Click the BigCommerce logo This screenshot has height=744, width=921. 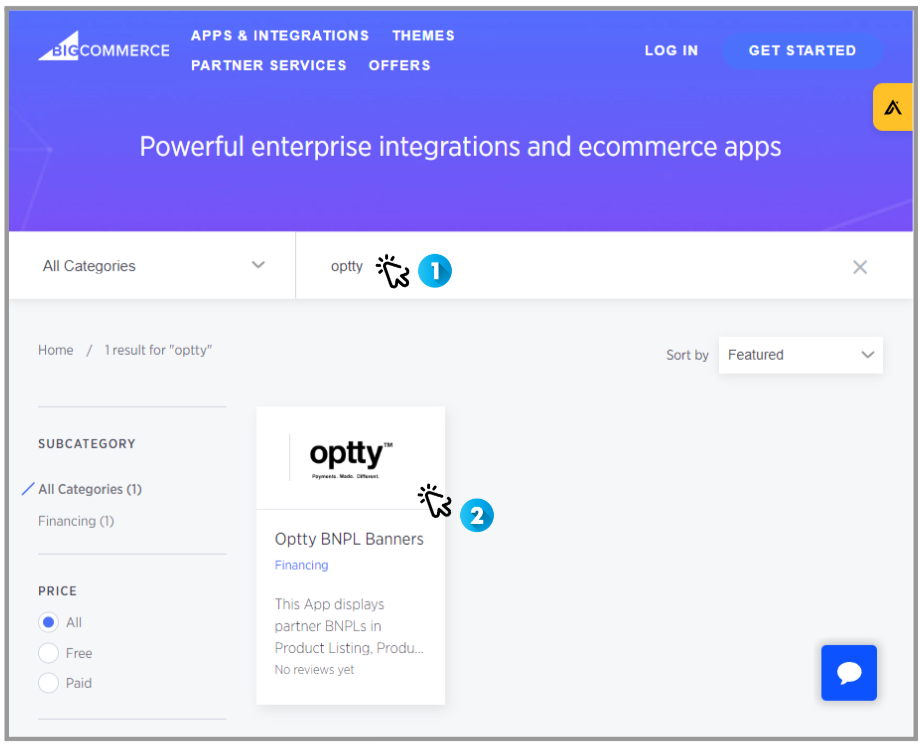click(x=104, y=50)
